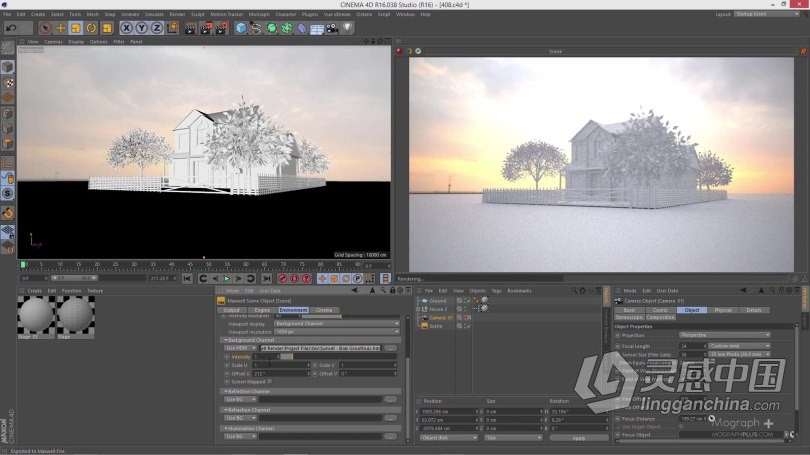Add a Camera object from toolbar
This screenshot has width=810, height=455.
click(332, 28)
